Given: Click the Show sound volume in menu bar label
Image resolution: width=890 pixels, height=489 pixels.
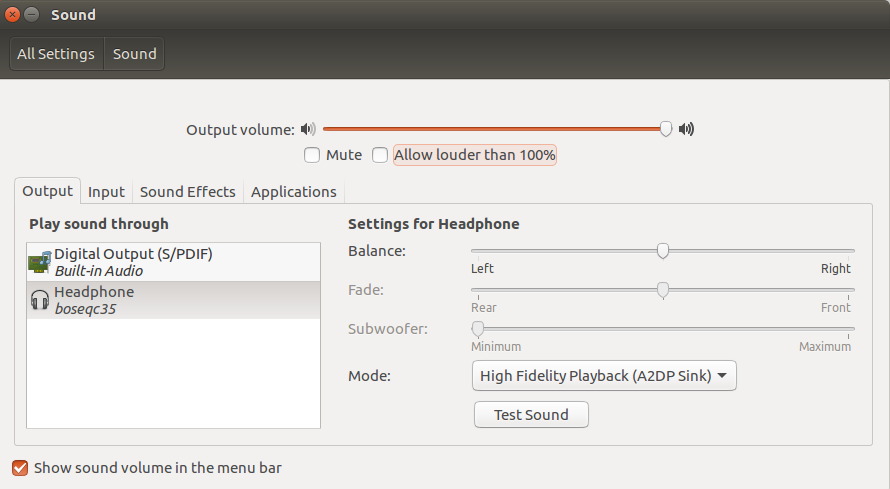Looking at the screenshot, I should (x=158, y=468).
